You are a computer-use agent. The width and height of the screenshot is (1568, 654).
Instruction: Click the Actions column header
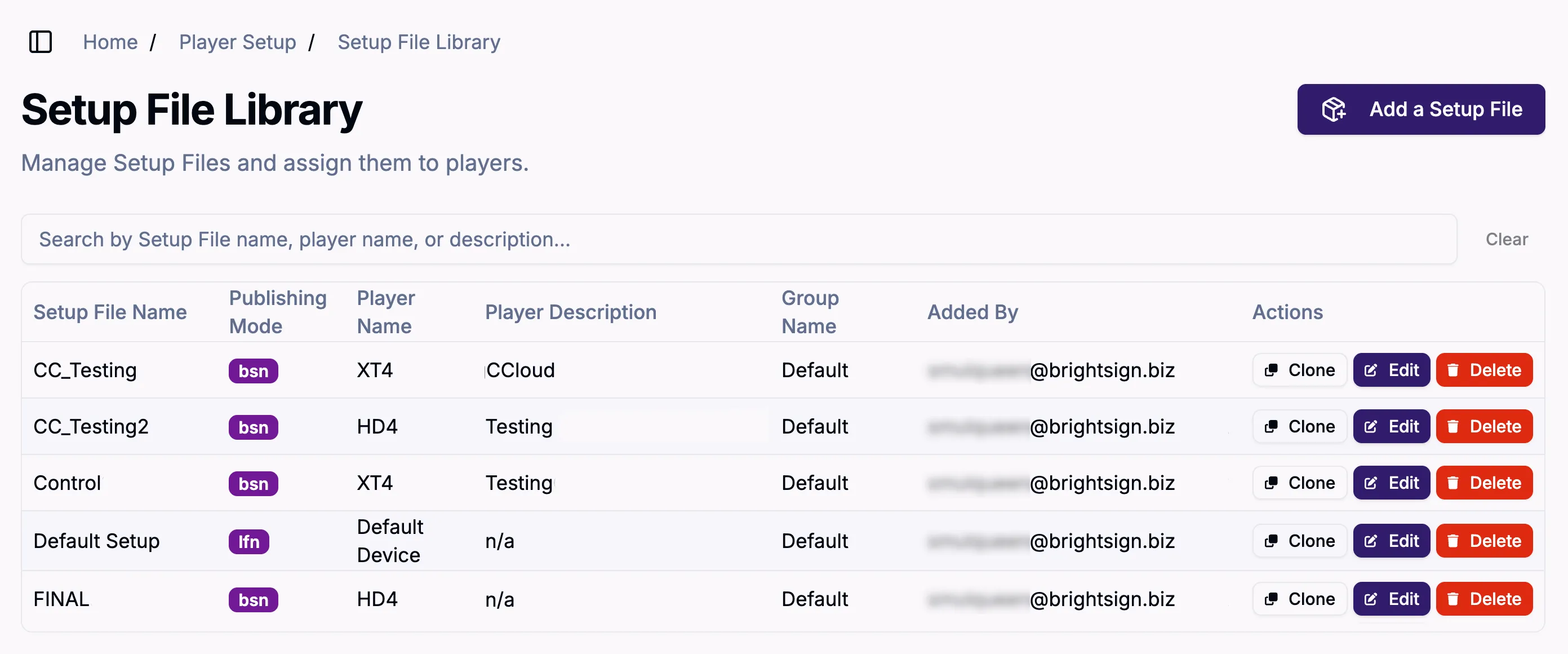click(1287, 312)
